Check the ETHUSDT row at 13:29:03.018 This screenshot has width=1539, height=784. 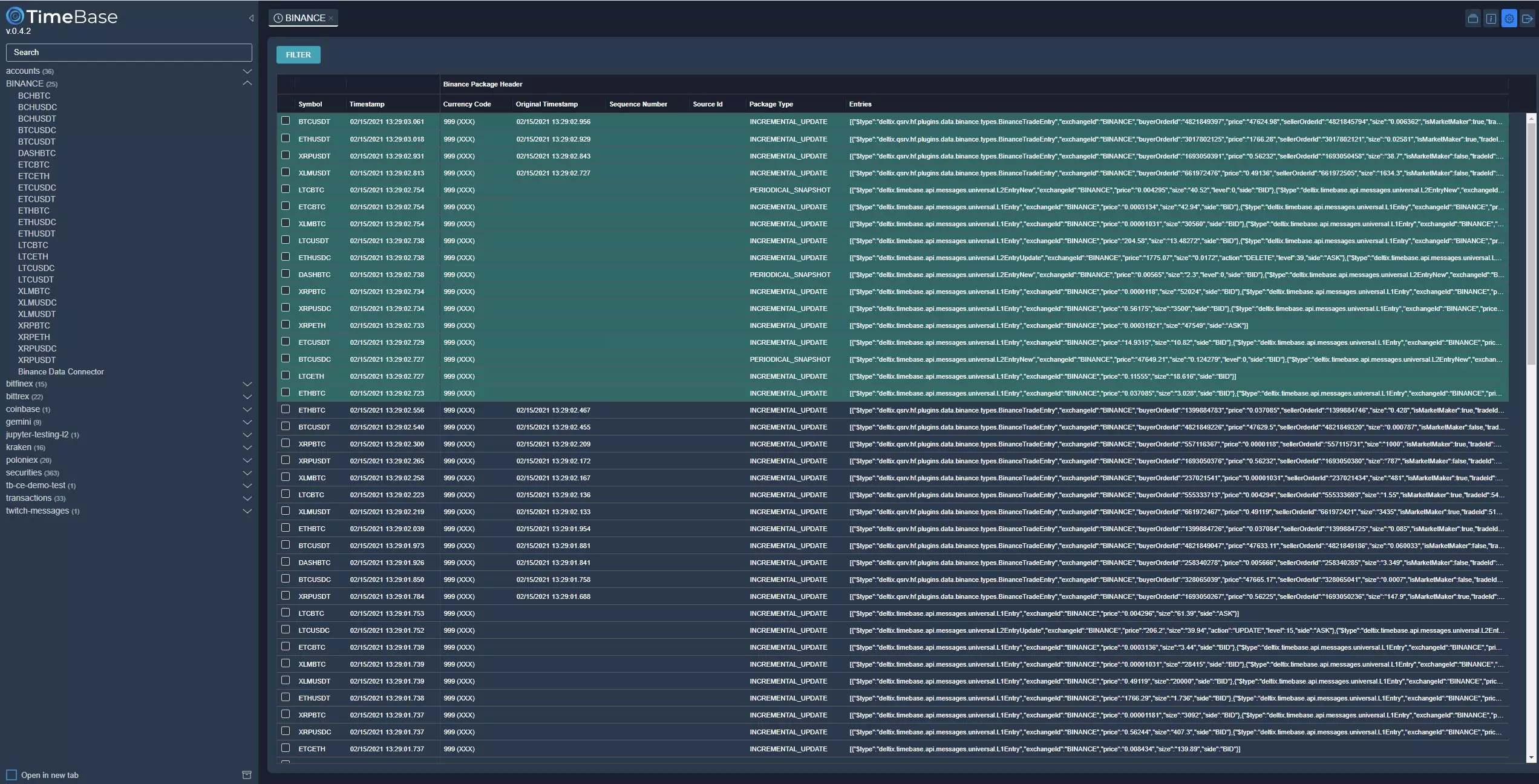tap(286, 138)
